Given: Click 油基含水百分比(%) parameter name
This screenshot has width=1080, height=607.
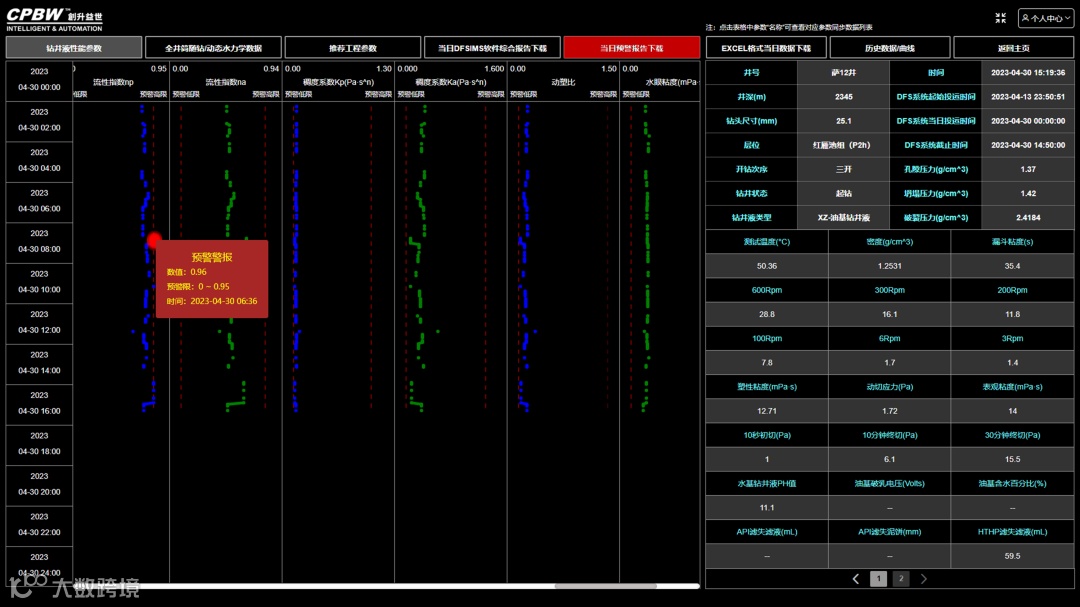Looking at the screenshot, I should [x=1012, y=484].
